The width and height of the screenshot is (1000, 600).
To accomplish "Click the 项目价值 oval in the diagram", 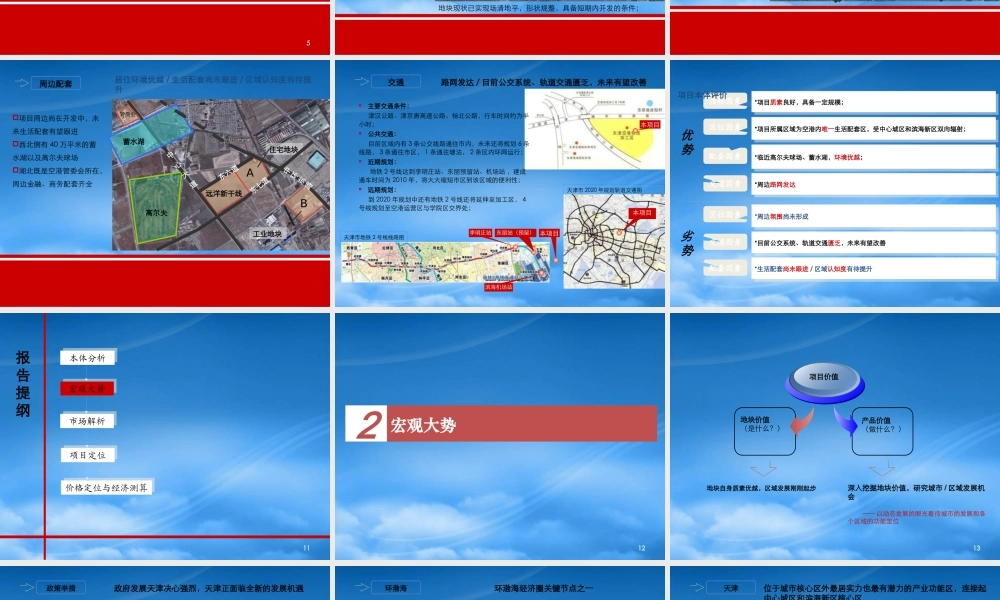I will (825, 381).
